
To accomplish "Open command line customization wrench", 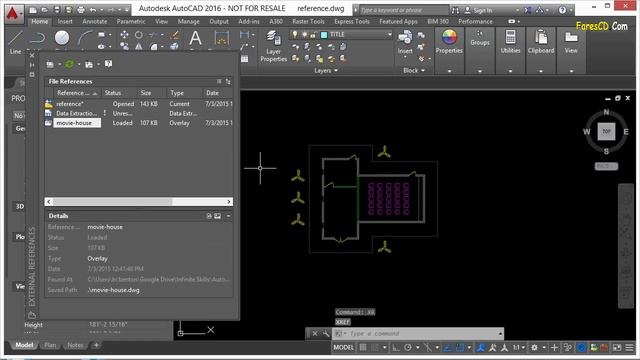I will [x=326, y=333].
